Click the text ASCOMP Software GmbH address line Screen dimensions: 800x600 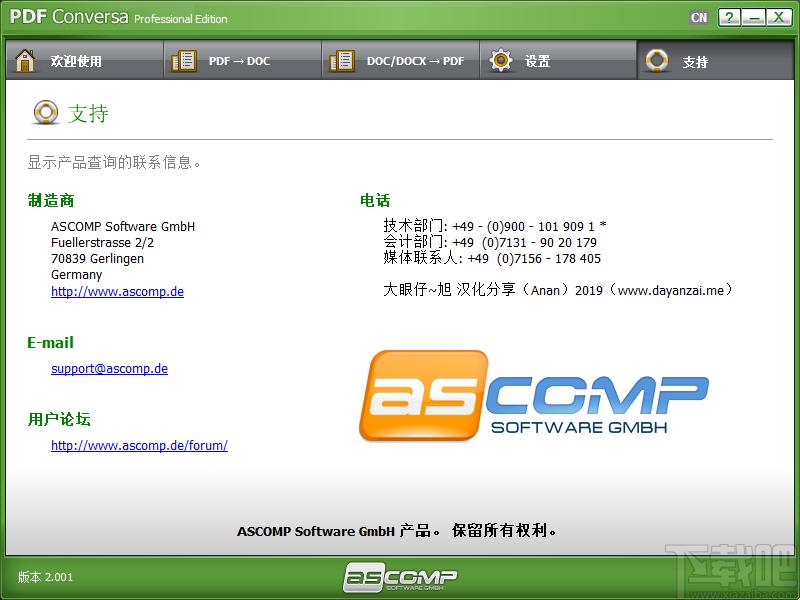tap(123, 227)
